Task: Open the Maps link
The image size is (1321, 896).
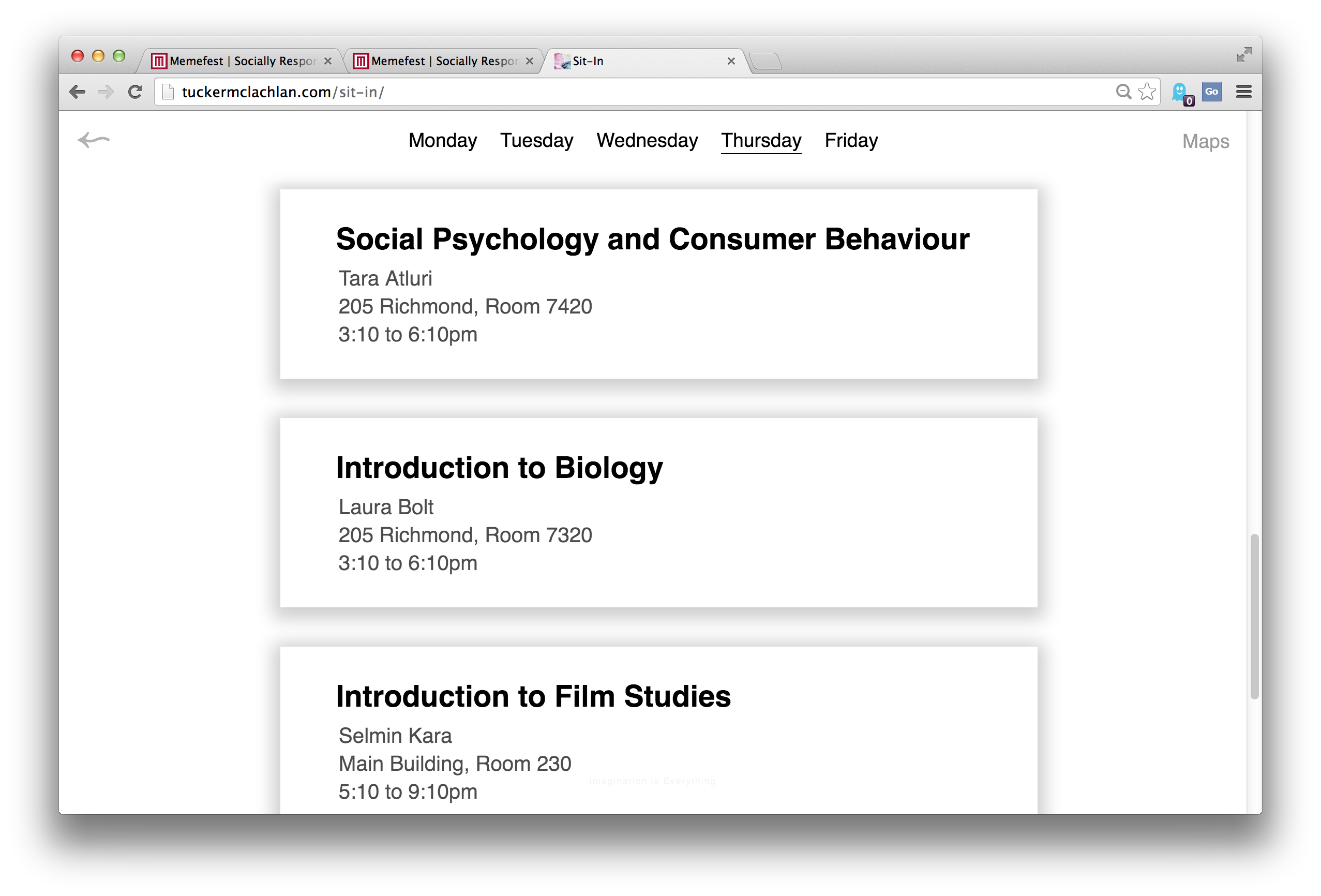Action: pyautogui.click(x=1205, y=142)
